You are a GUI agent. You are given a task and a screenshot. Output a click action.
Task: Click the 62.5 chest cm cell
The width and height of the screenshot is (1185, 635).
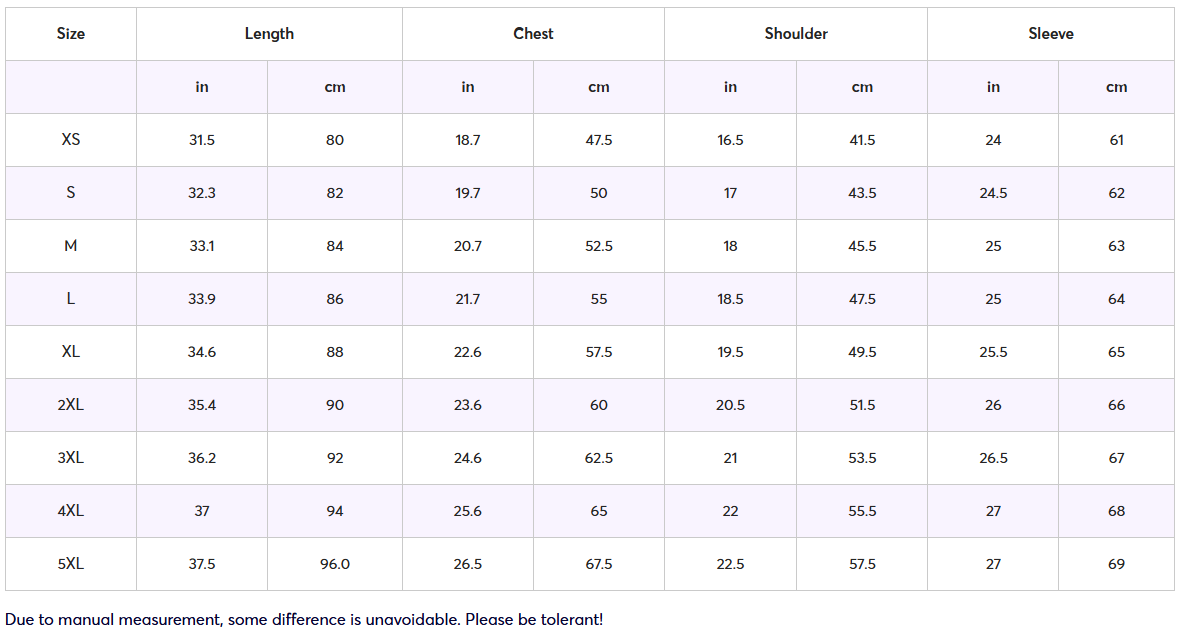pyautogui.click(x=599, y=458)
